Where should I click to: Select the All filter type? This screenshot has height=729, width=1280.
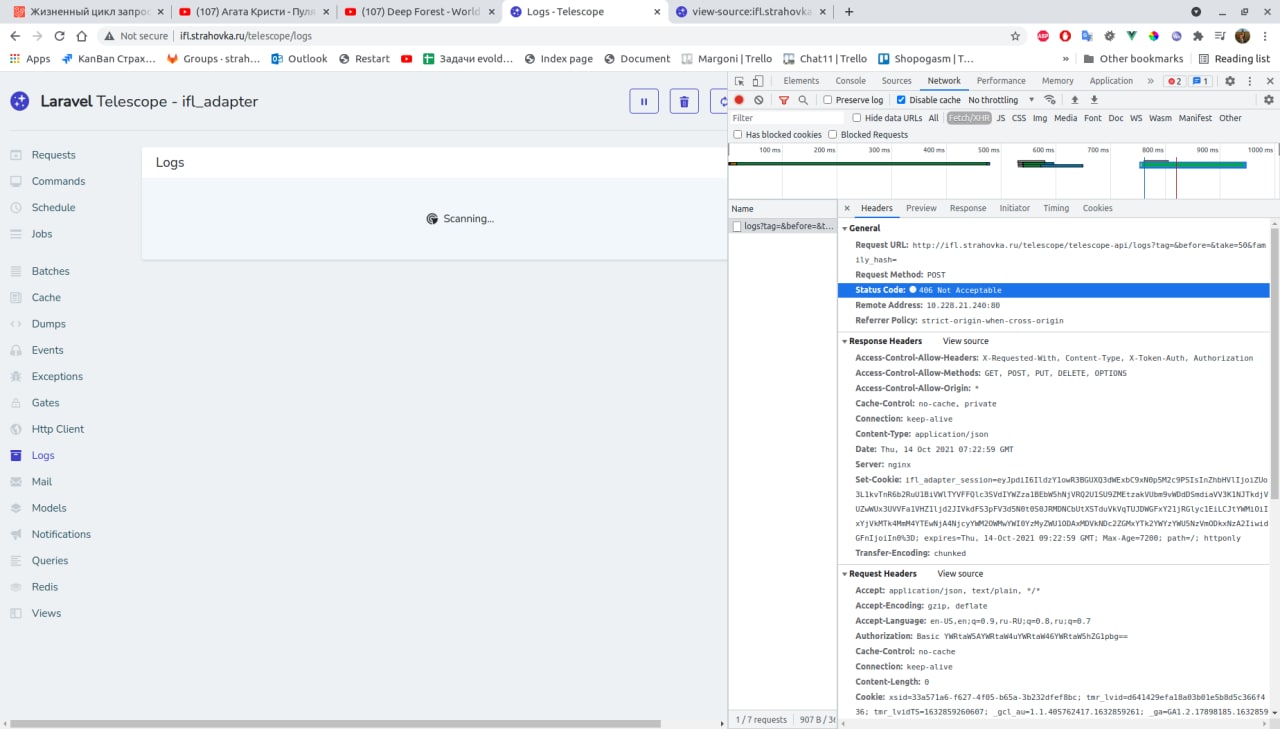(933, 118)
